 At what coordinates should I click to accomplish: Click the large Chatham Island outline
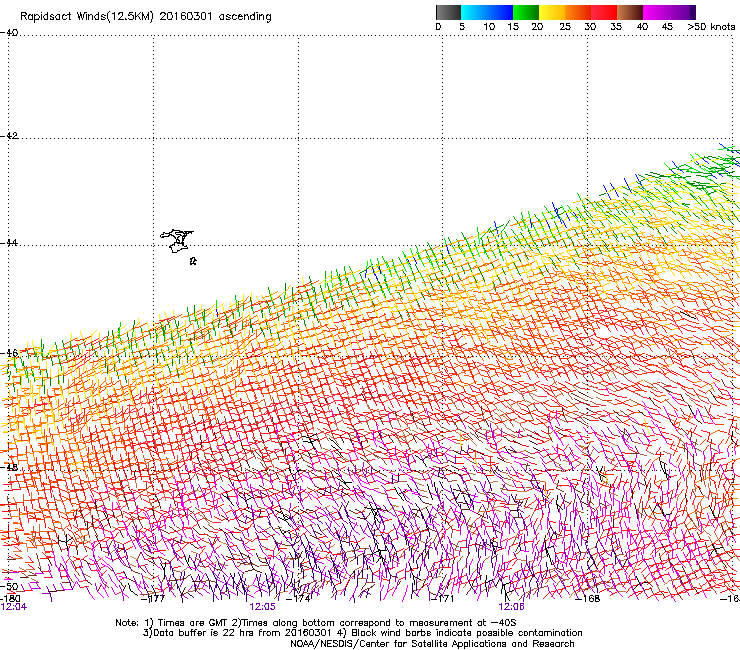point(177,241)
